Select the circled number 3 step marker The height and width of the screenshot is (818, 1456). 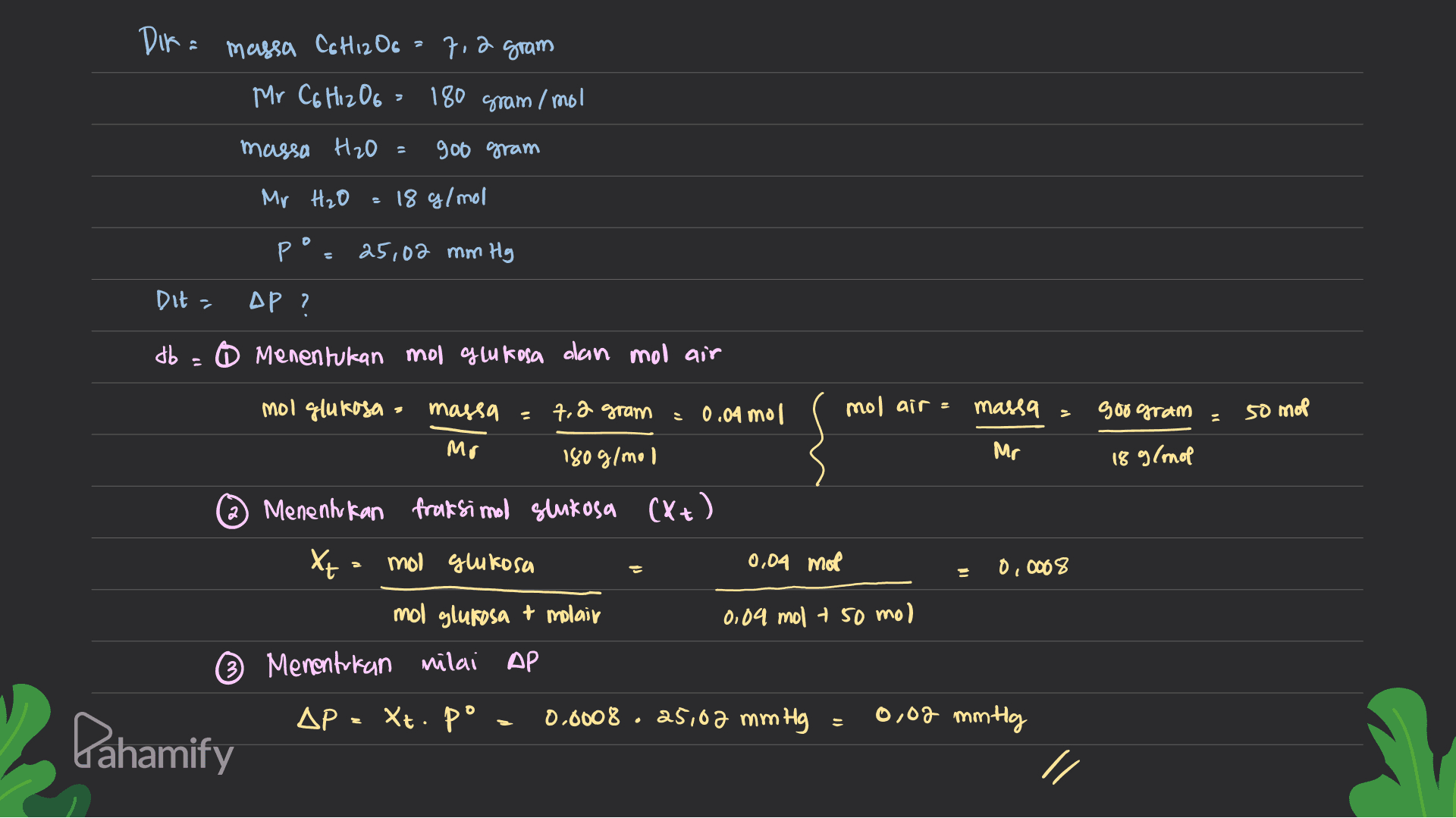click(229, 669)
